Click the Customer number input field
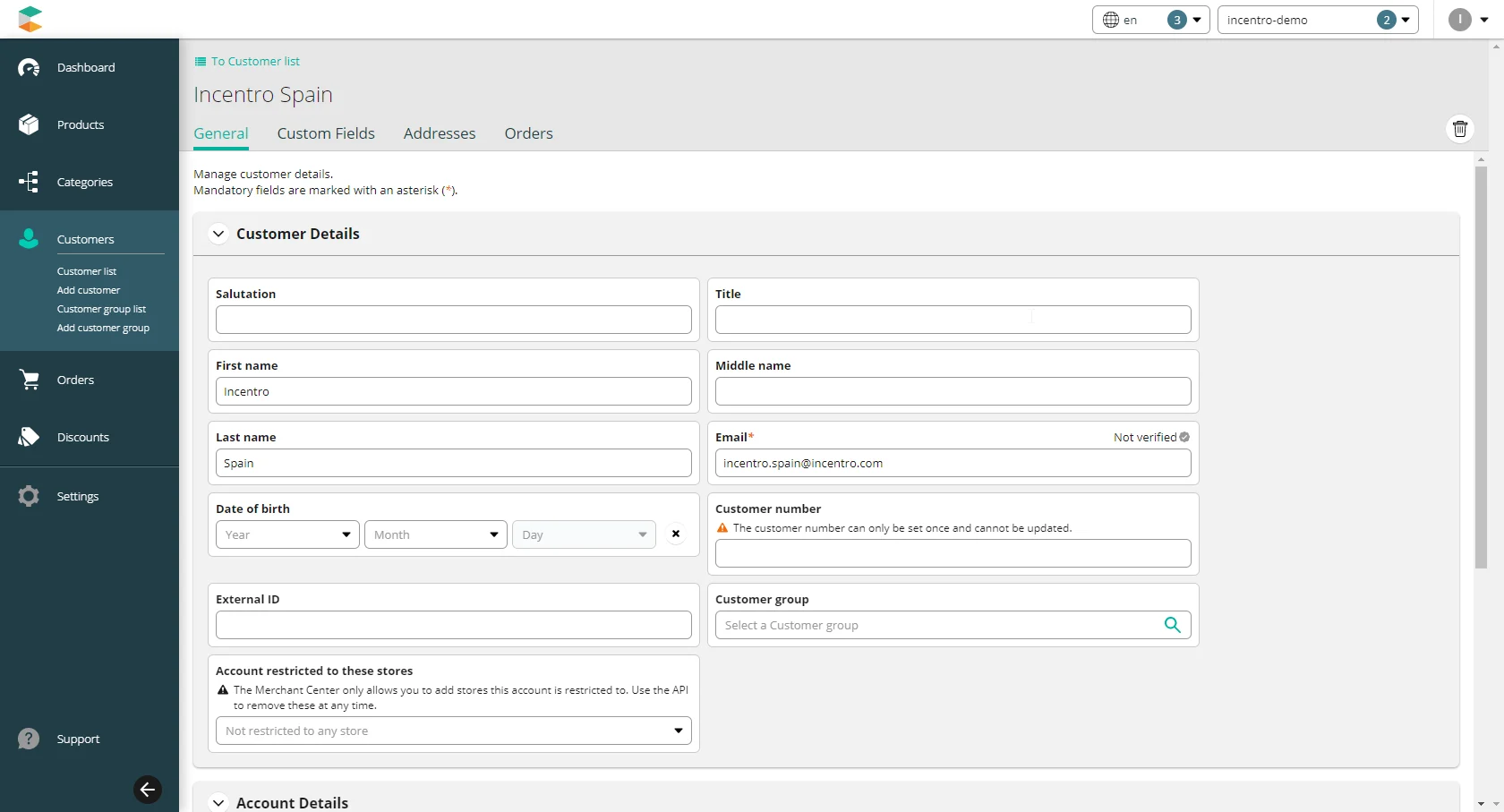This screenshot has height=812, width=1504. (953, 553)
